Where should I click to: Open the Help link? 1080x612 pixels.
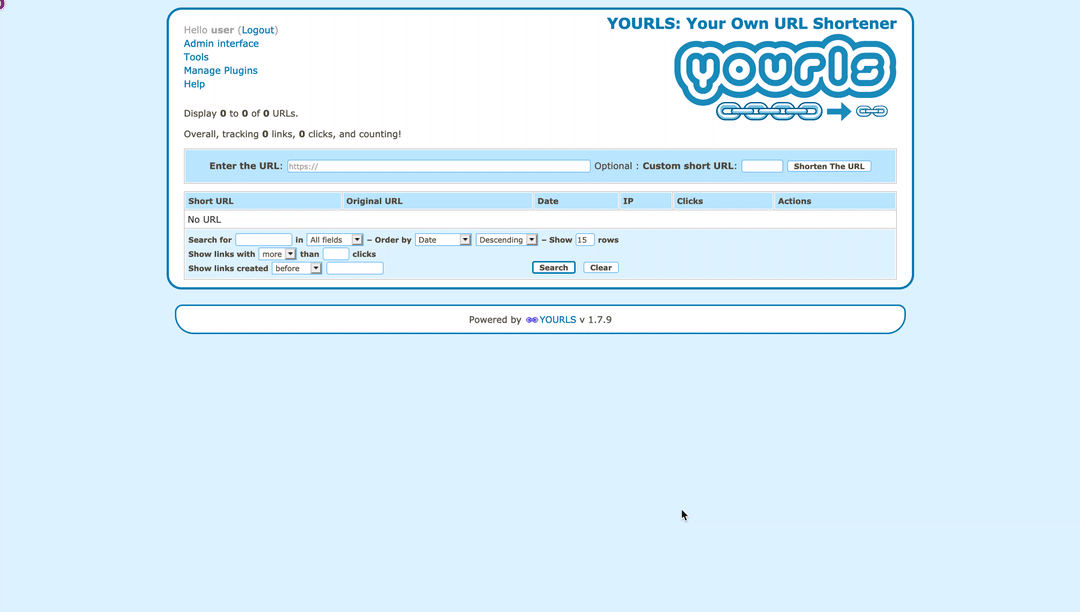click(194, 84)
